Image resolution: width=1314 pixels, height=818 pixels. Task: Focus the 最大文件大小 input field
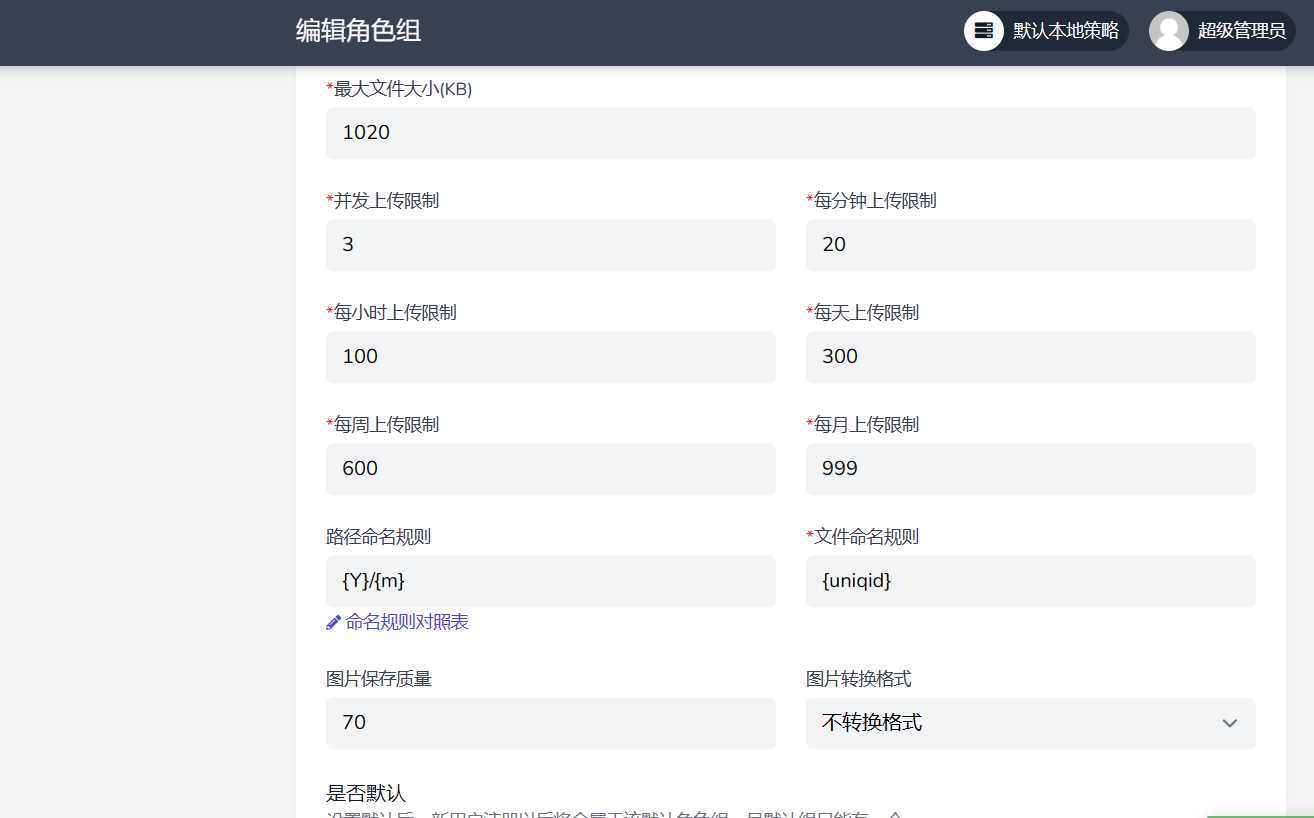tap(790, 133)
